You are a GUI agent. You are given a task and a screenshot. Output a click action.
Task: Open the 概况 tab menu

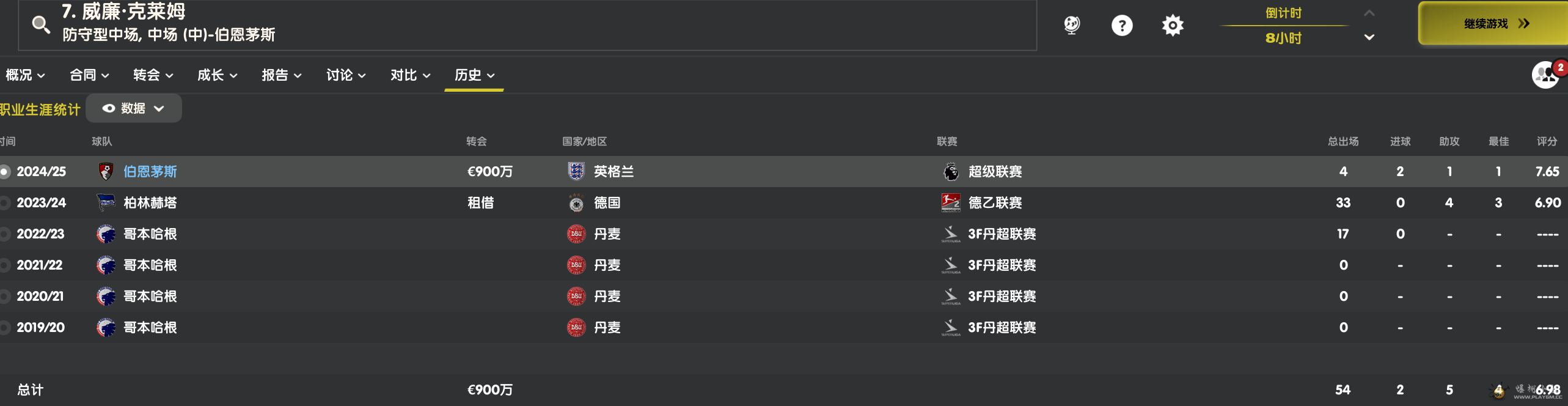[x=25, y=75]
